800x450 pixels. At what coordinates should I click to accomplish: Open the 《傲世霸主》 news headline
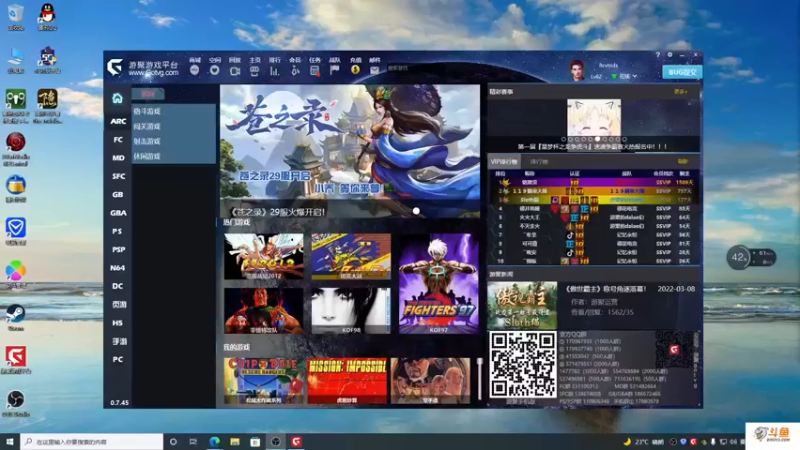pos(606,289)
